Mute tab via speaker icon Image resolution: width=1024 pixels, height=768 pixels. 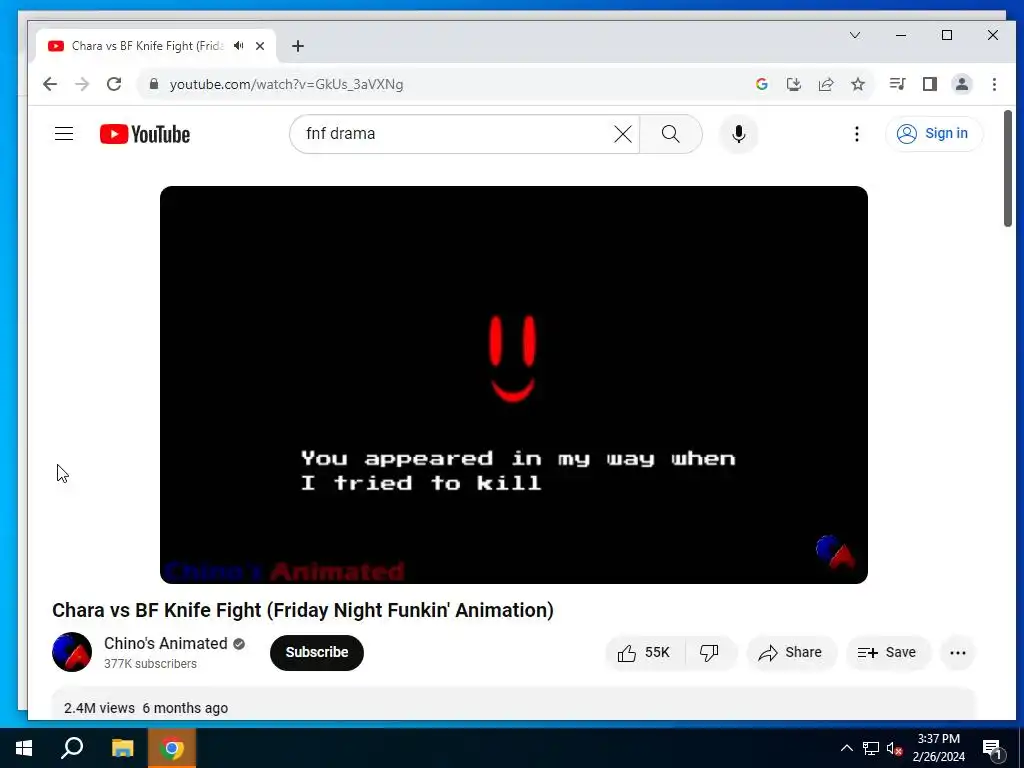[238, 46]
